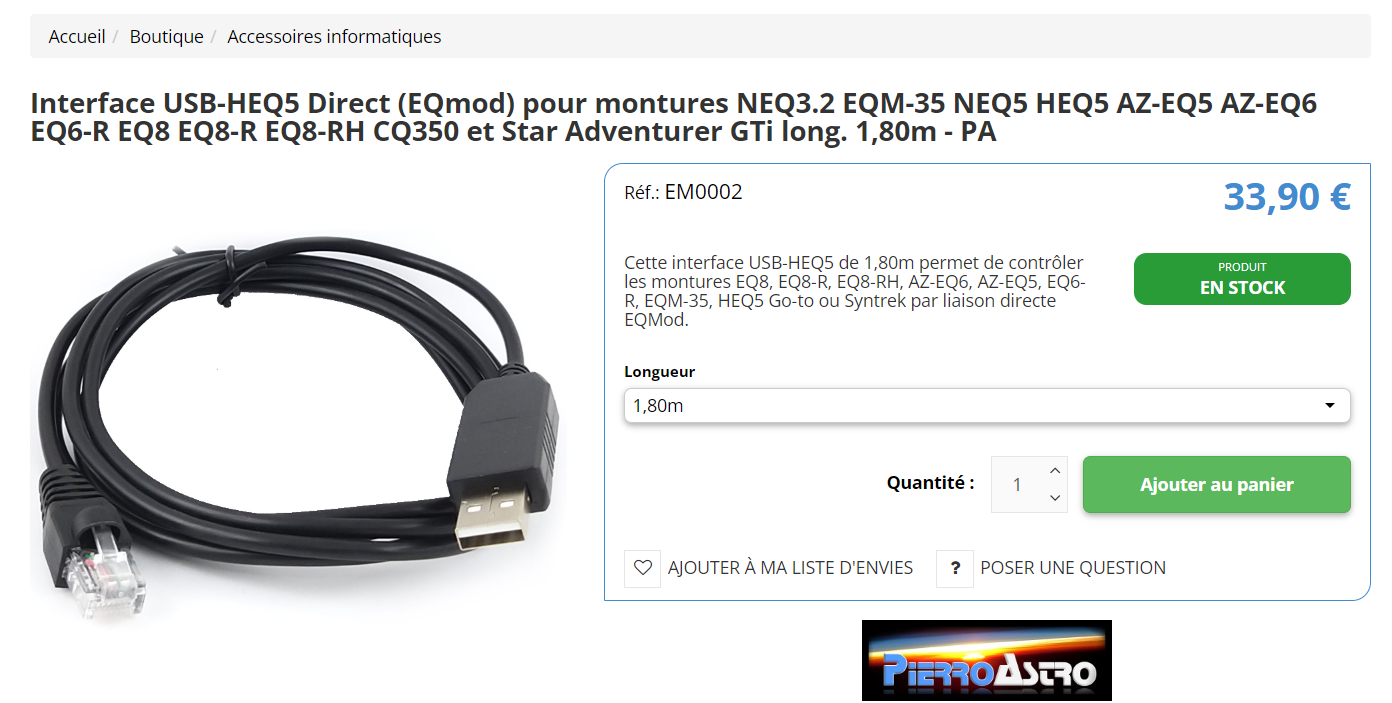This screenshot has height=703, width=1392.
Task: Open Boutique breadcrumb link
Action: click(x=166, y=37)
